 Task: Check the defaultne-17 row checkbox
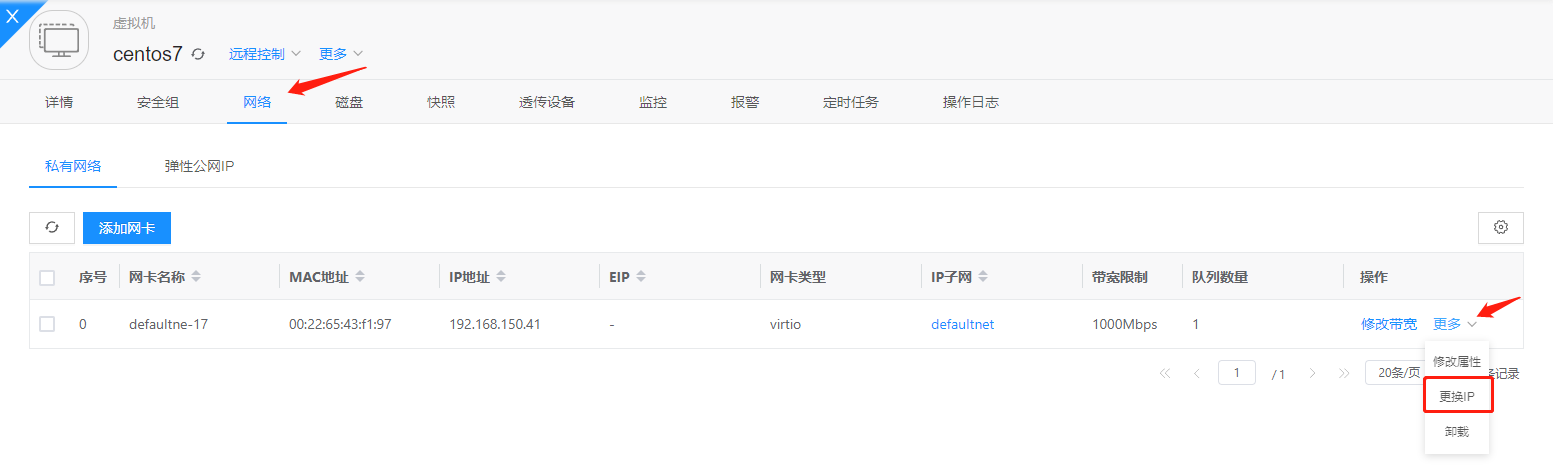tap(47, 324)
